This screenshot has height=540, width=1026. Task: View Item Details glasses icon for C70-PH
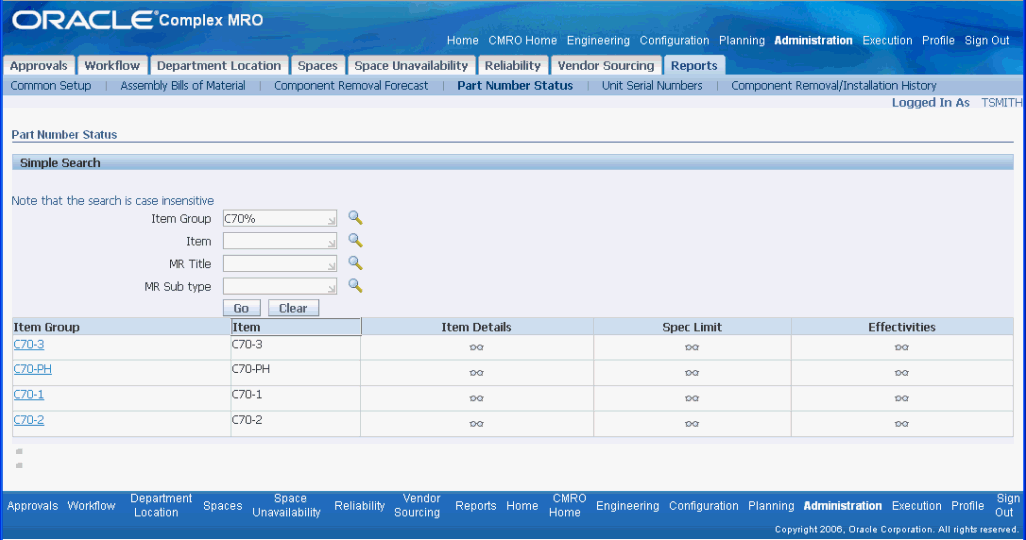click(x=476, y=373)
